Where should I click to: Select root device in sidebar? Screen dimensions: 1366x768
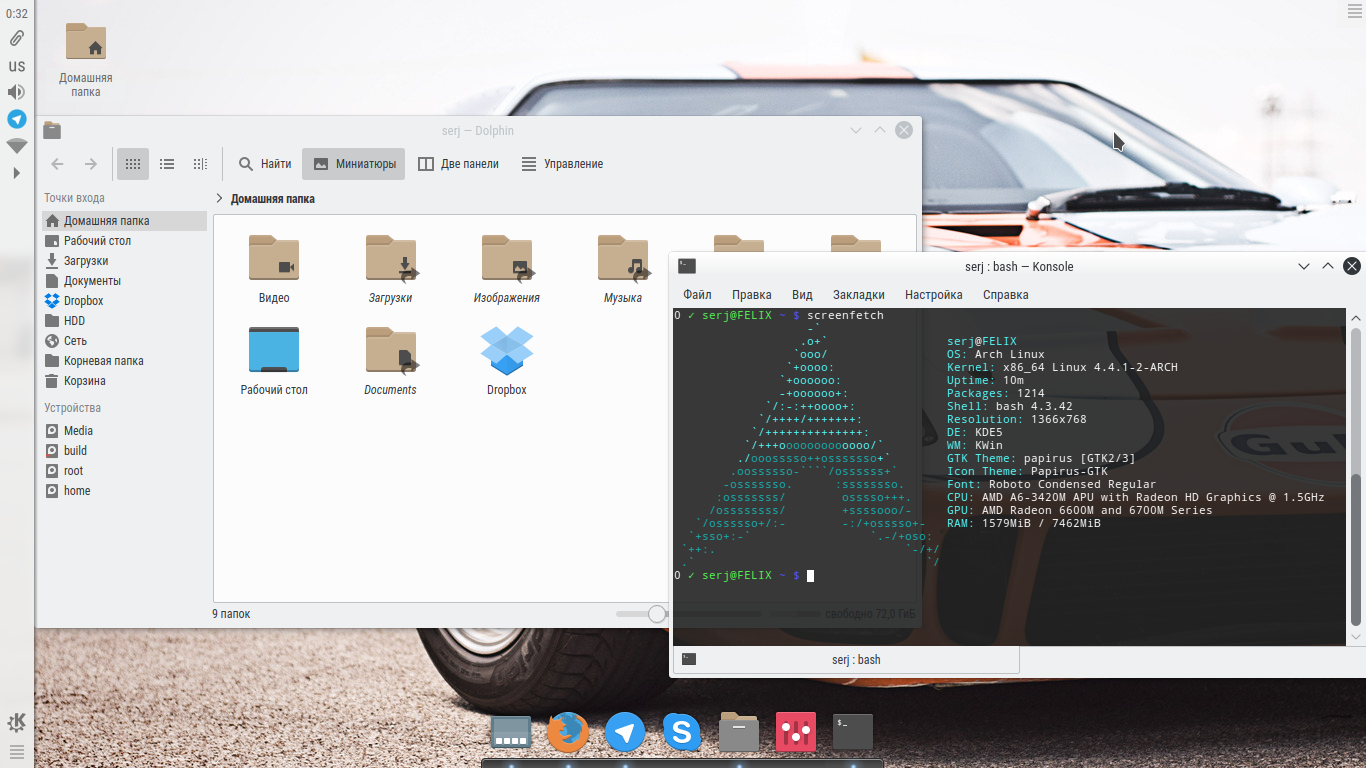(x=124, y=471)
